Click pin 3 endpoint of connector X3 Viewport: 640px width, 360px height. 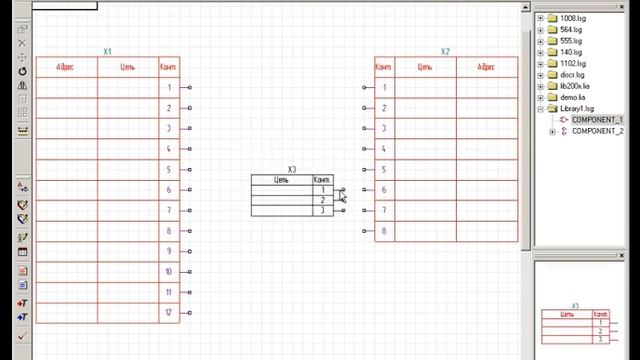point(344,211)
